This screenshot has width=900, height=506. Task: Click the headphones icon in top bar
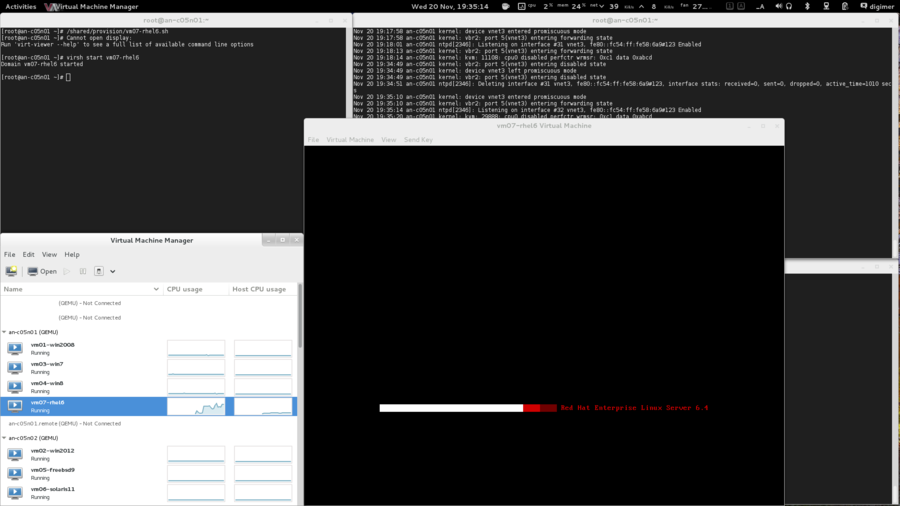coord(789,6)
